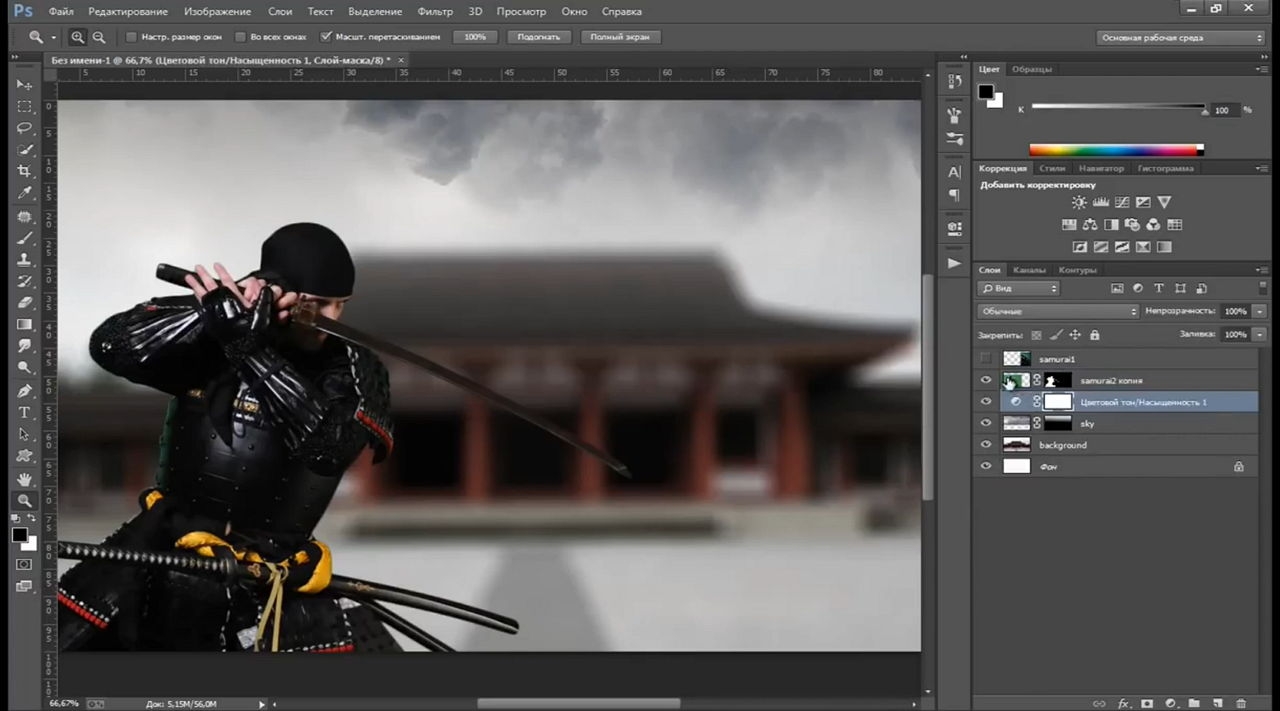Viewport: 1280px width, 711px height.
Task: Hide the sky layer
Action: [986, 424]
